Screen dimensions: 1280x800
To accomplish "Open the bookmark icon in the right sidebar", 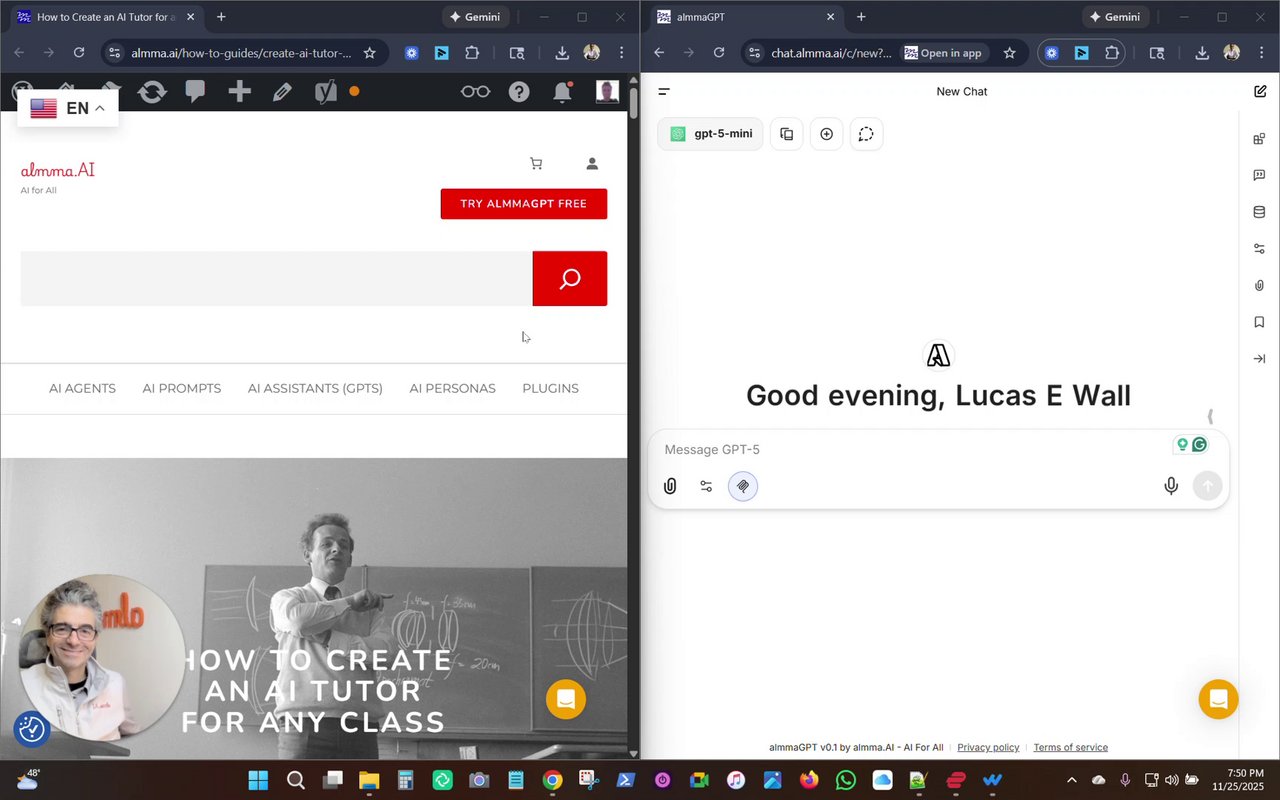I will pos(1259,322).
